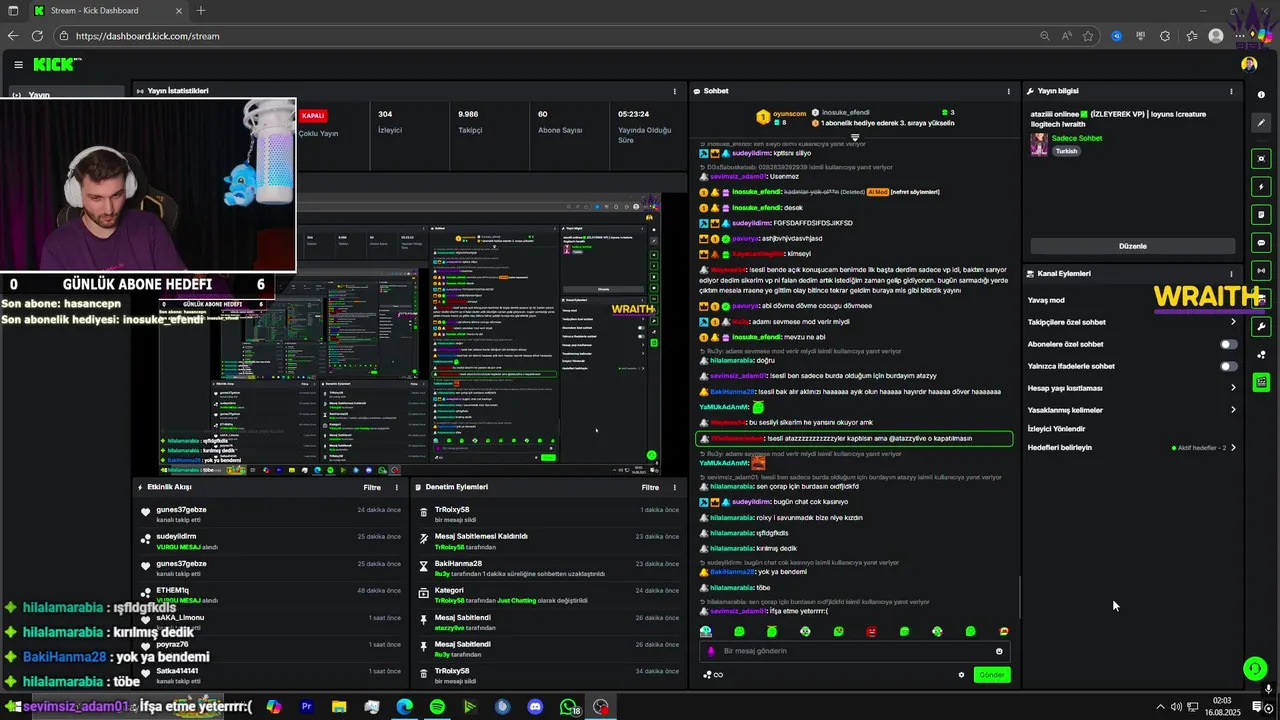This screenshot has width=1280, height=720.
Task: Launch Premiere Pro from the taskbar
Action: point(307,707)
